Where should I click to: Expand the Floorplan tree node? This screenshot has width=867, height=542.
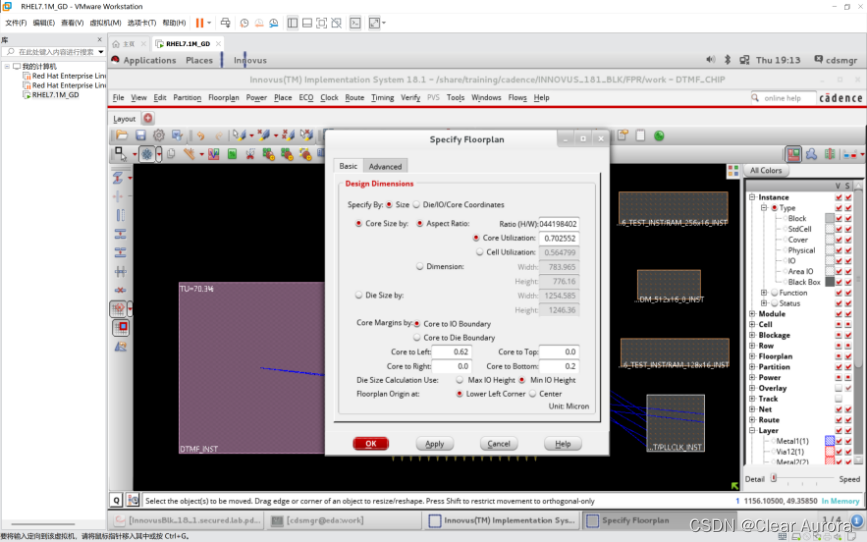click(x=752, y=356)
